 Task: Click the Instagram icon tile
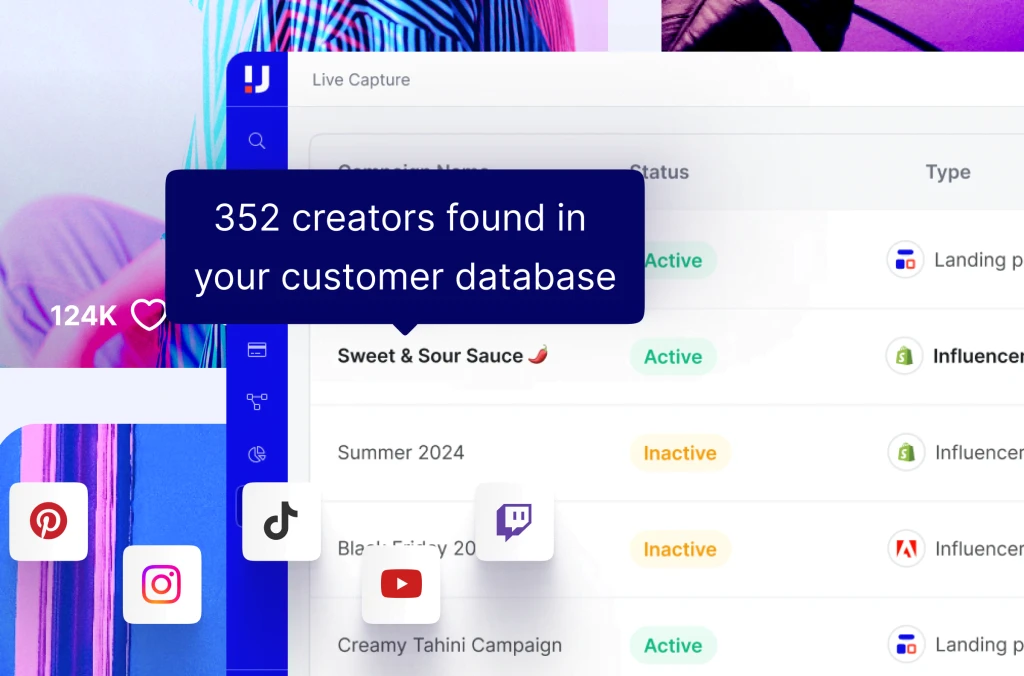pos(161,584)
